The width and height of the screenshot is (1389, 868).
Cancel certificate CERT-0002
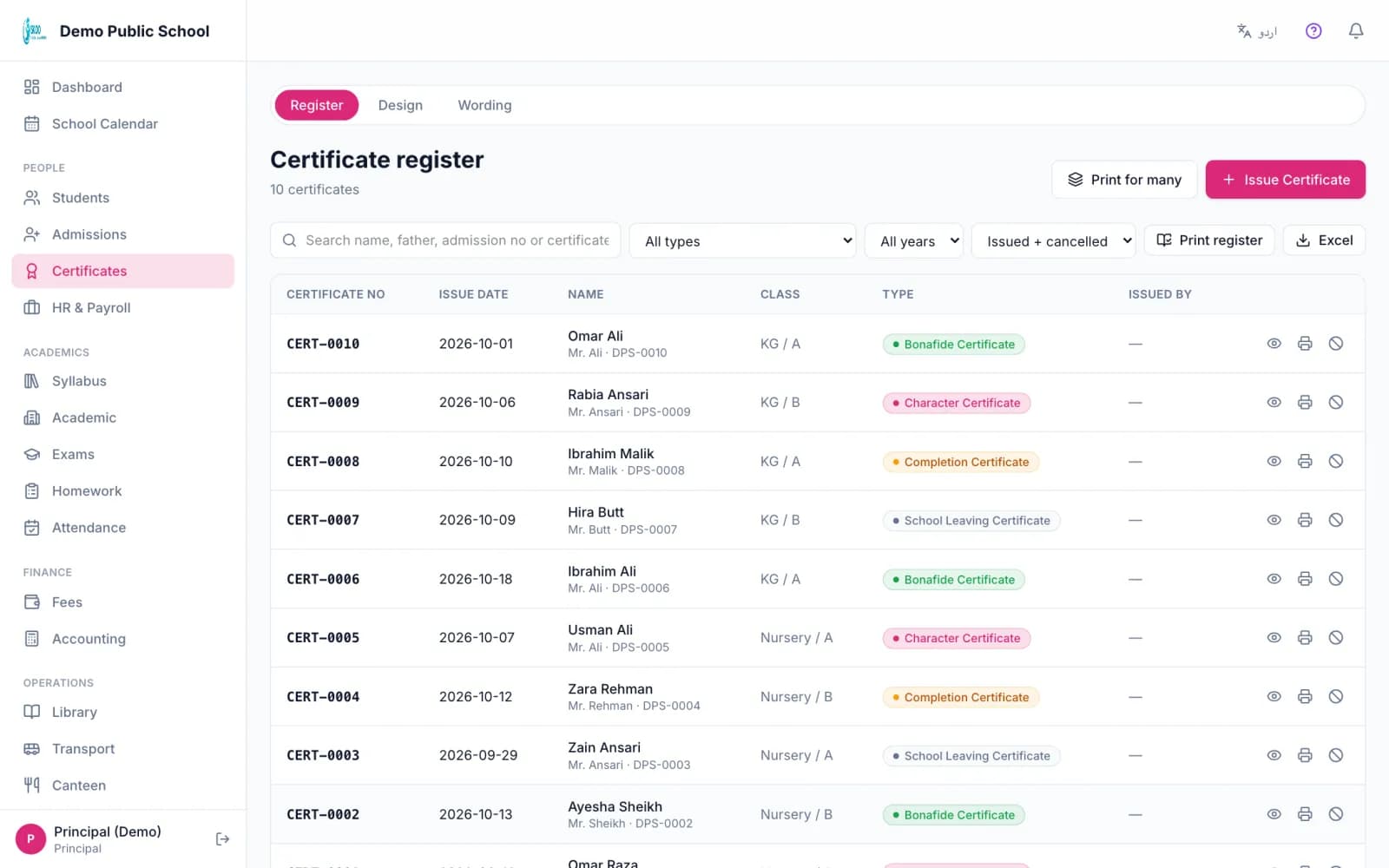(x=1336, y=814)
